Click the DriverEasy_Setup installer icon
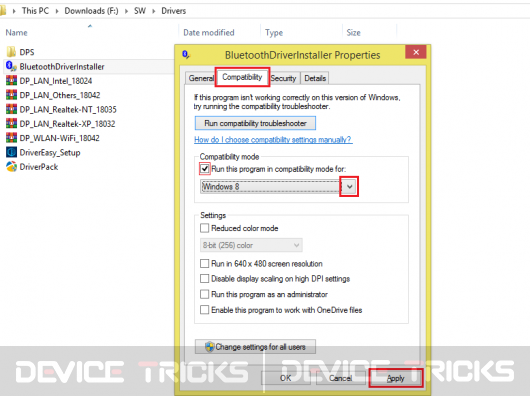This screenshot has height=396, width=530. (x=11, y=152)
